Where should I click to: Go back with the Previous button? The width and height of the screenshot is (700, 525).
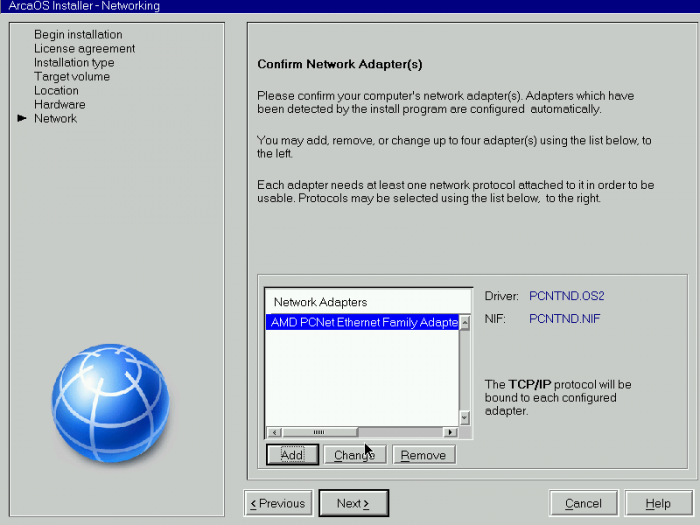pyautogui.click(x=279, y=503)
